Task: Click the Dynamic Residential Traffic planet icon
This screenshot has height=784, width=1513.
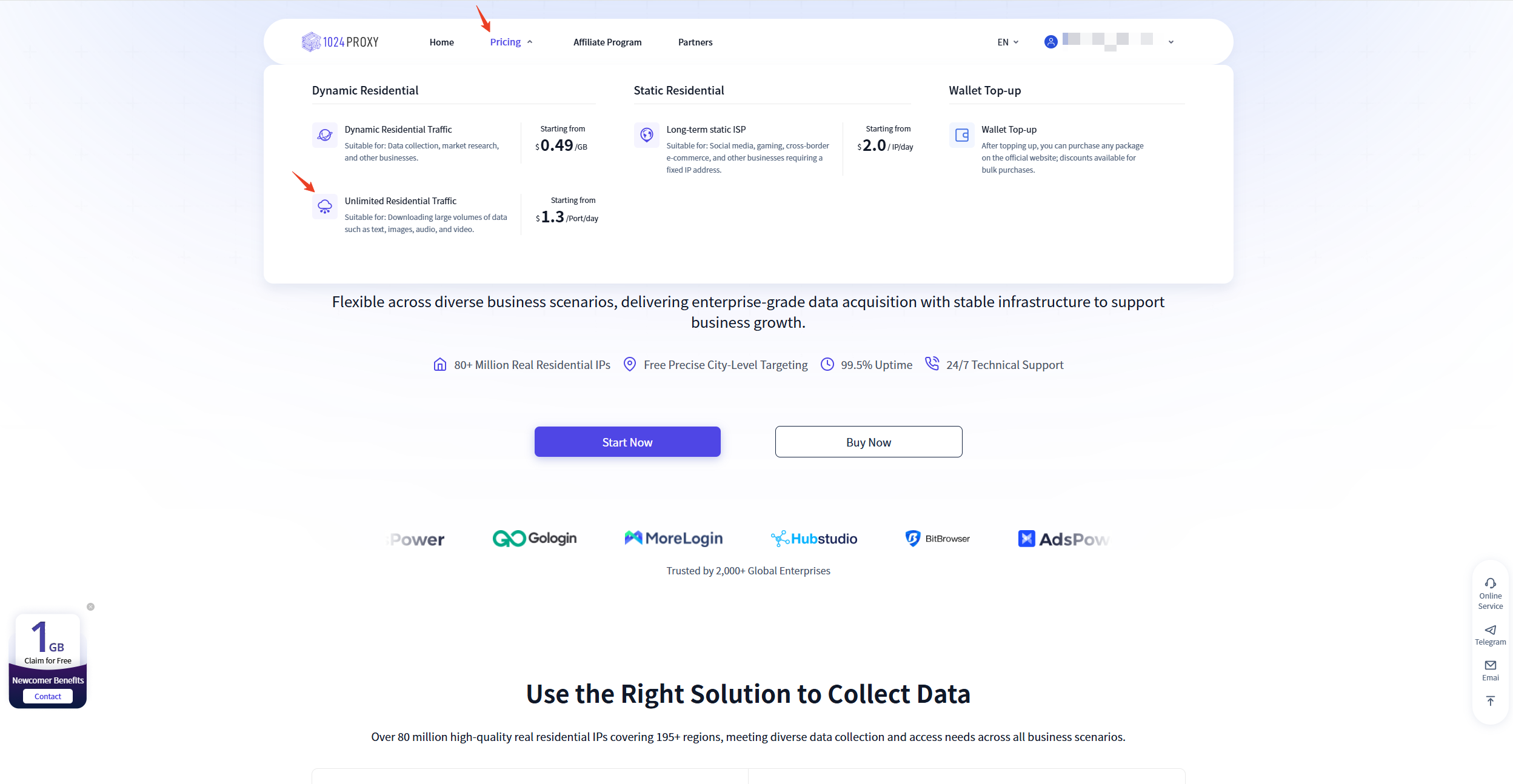Action: tap(325, 135)
